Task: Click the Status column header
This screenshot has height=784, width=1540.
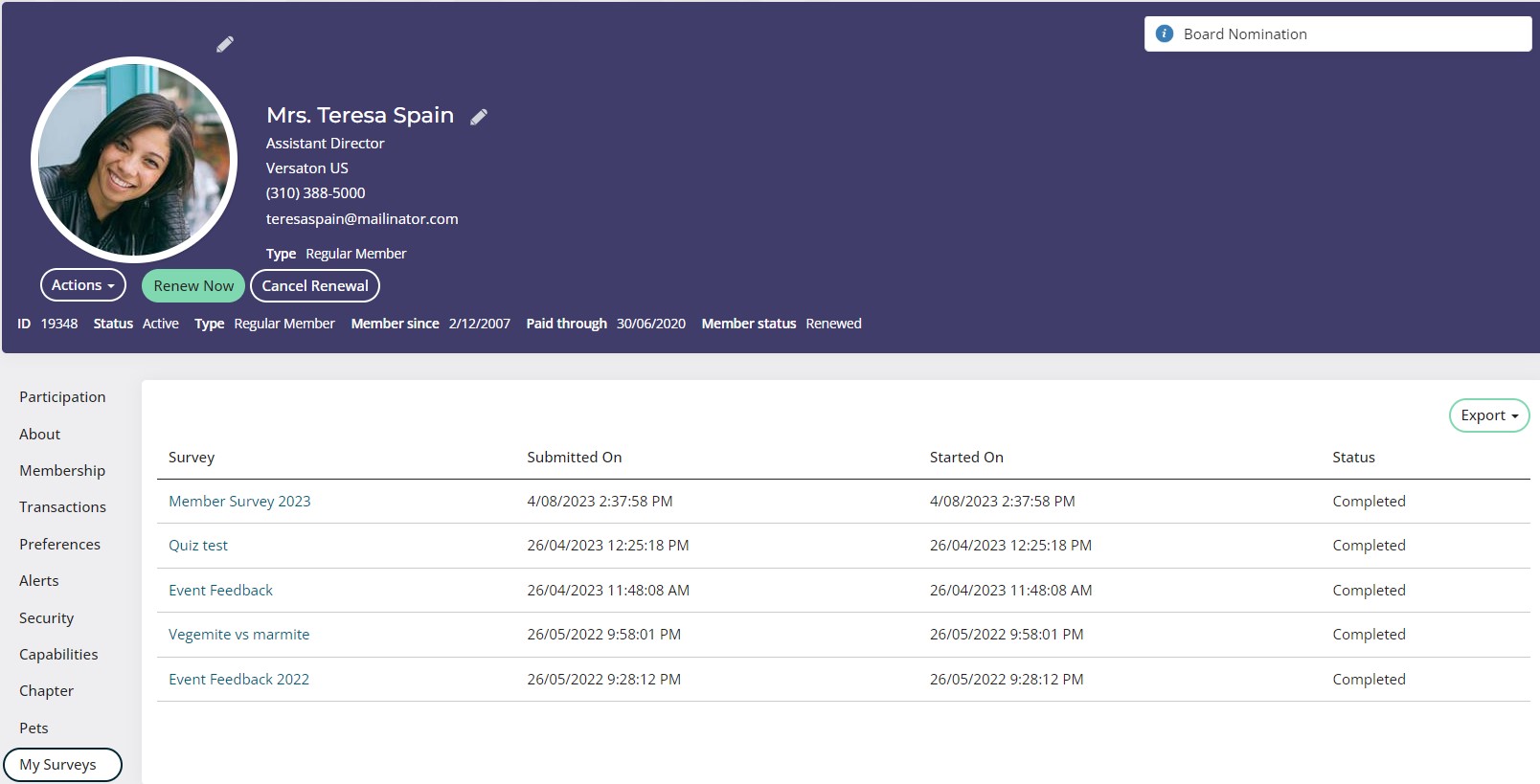Action: (x=1353, y=457)
